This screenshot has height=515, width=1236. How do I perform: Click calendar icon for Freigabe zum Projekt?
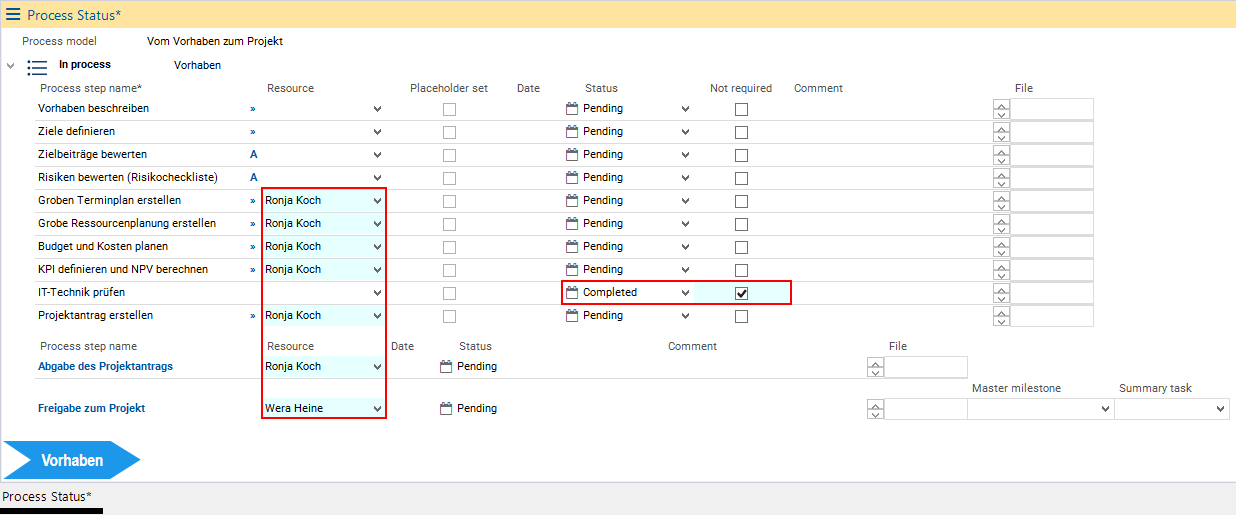coord(446,408)
